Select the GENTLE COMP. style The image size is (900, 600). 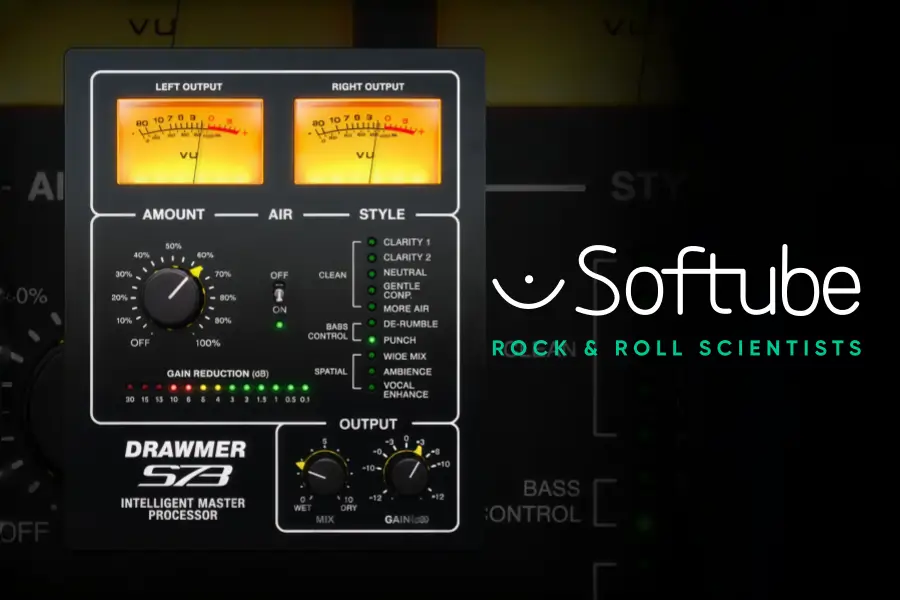click(x=371, y=290)
